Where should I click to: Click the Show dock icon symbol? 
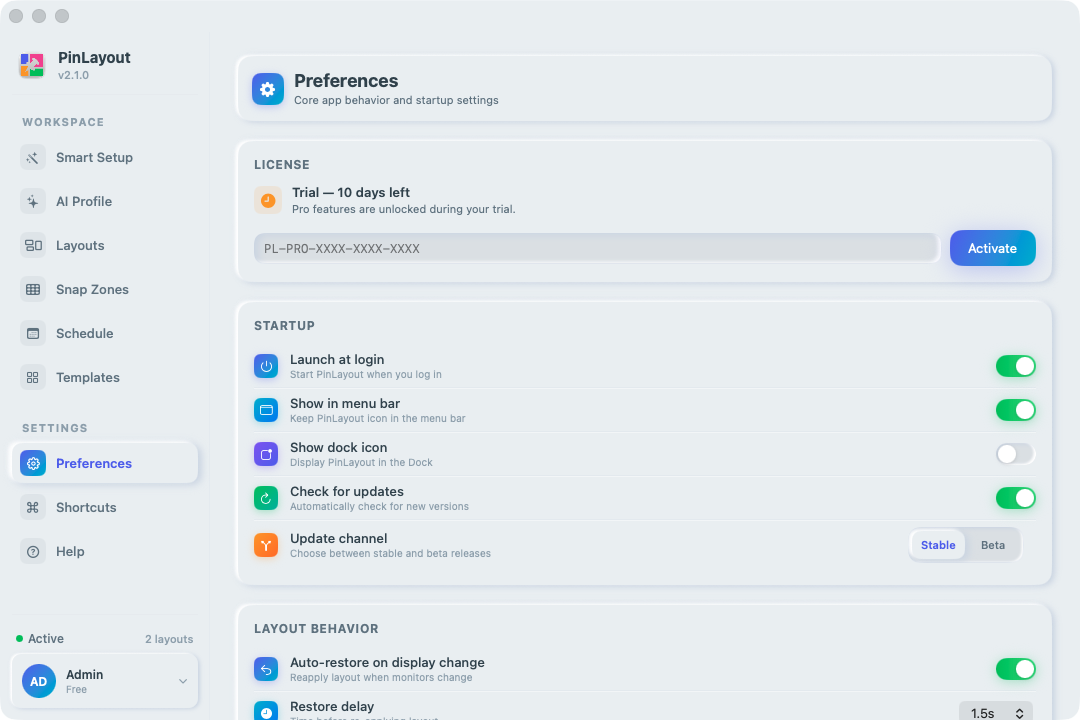(x=266, y=455)
